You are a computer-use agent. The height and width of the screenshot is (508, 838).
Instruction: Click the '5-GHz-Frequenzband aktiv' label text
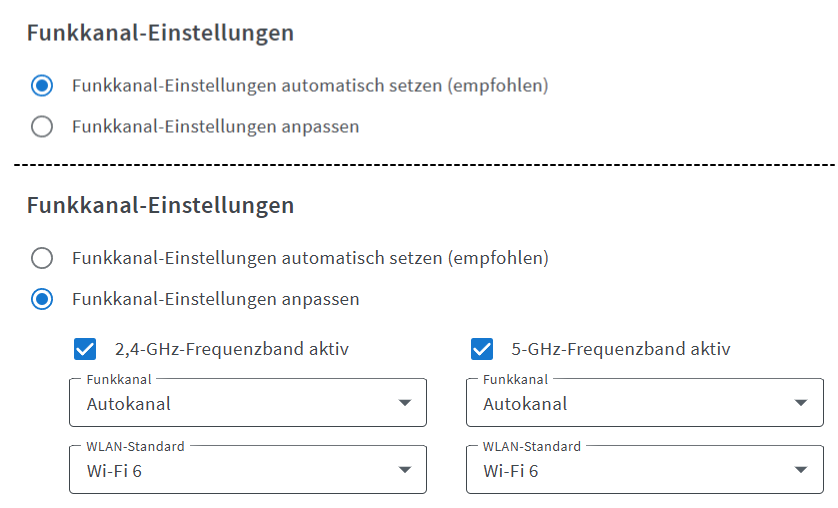(620, 349)
